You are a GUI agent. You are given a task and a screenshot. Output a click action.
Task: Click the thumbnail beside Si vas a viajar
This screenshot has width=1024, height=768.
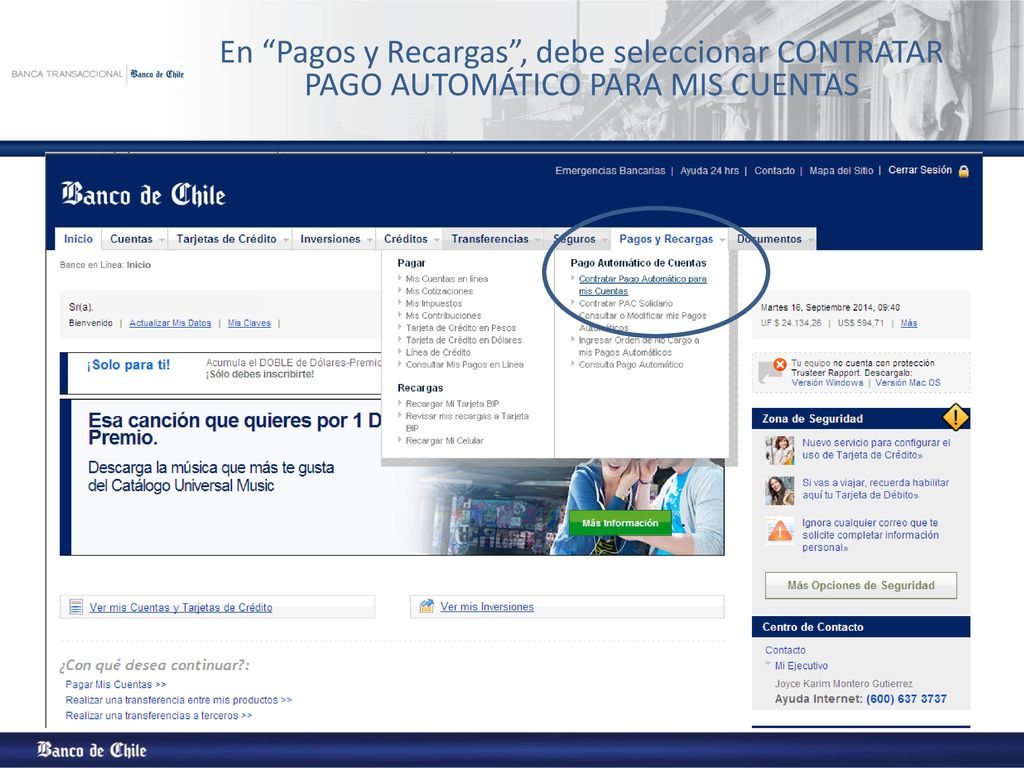point(780,490)
